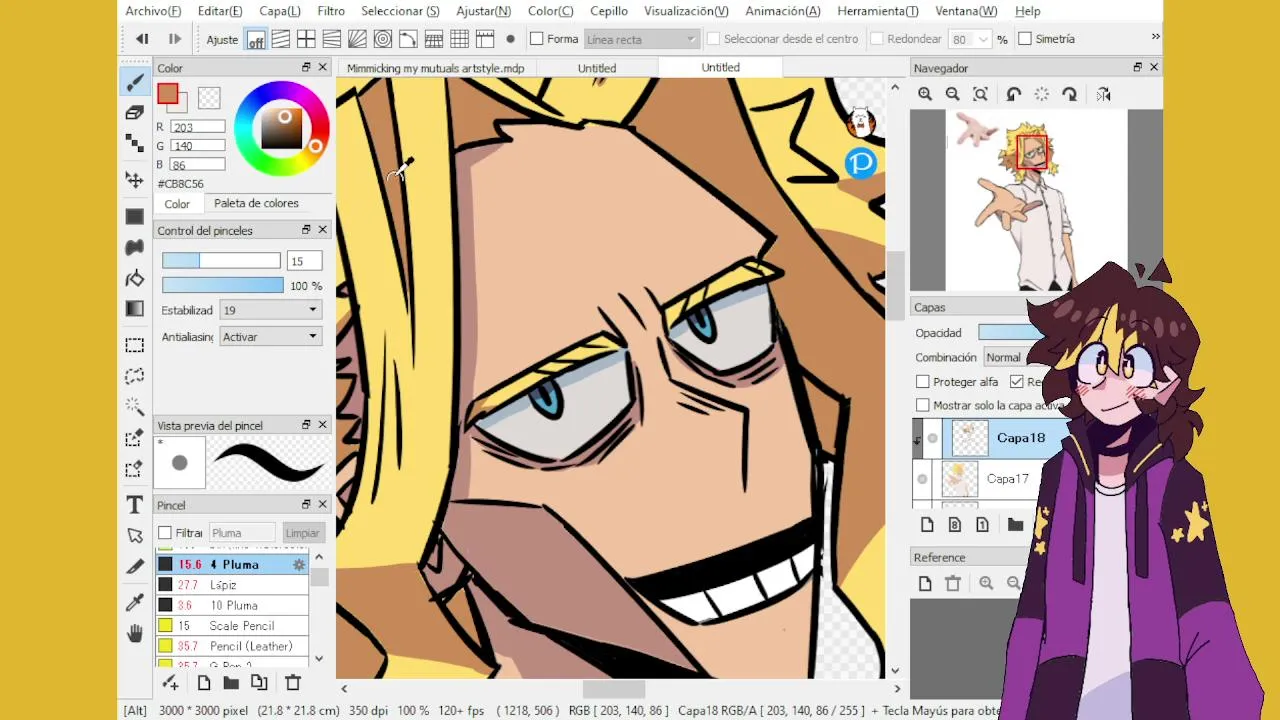1280x720 pixels.
Task: Select the Fill rectangle tool
Action: tap(135, 216)
